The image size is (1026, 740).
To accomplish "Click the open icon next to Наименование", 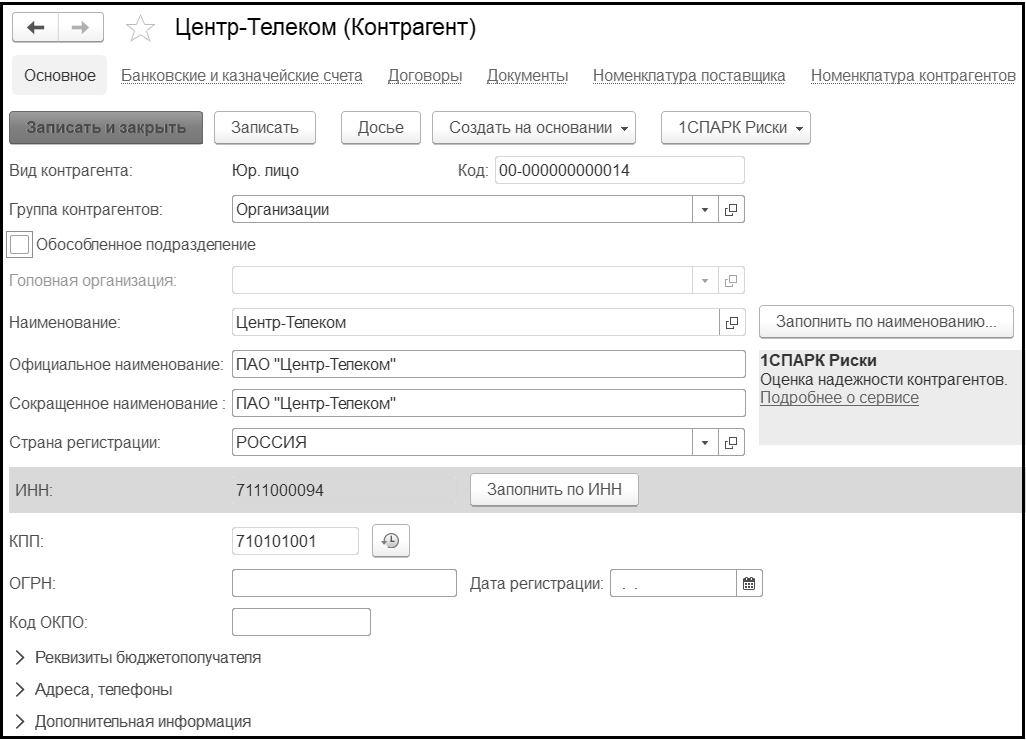I will click(732, 323).
